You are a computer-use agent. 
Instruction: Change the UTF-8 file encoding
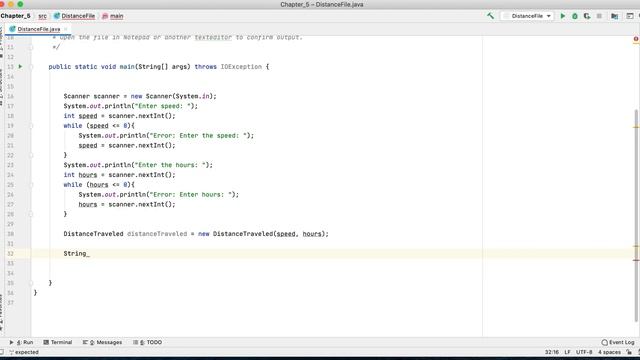pyautogui.click(x=584, y=352)
